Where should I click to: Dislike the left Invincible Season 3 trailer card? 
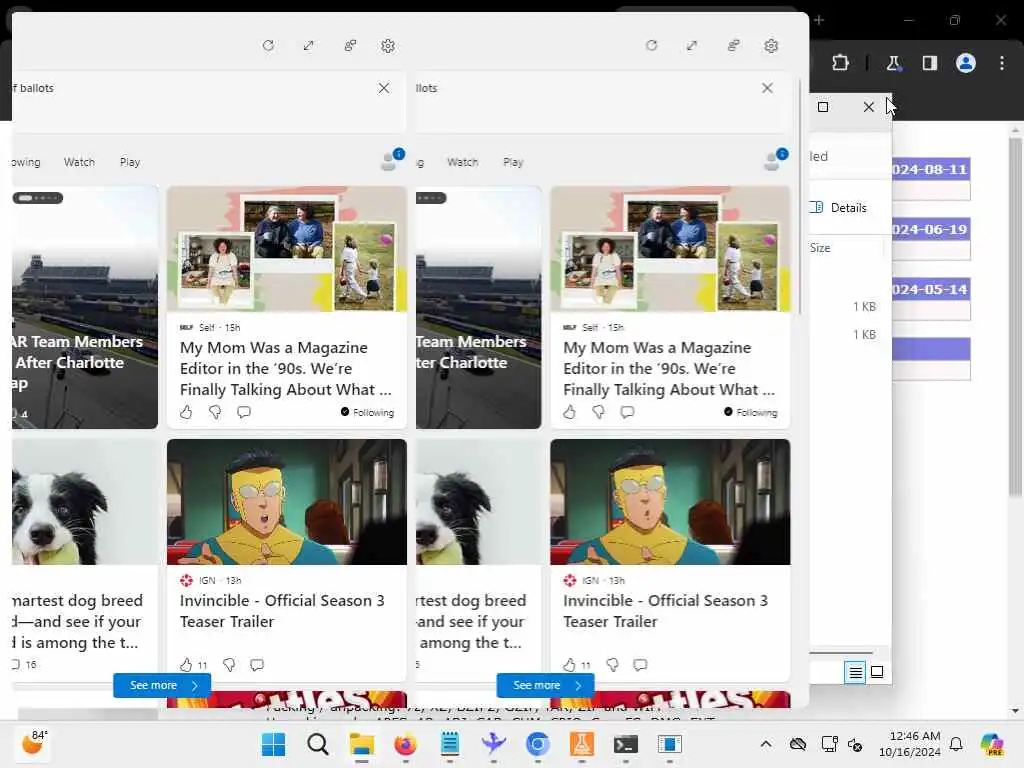229,665
